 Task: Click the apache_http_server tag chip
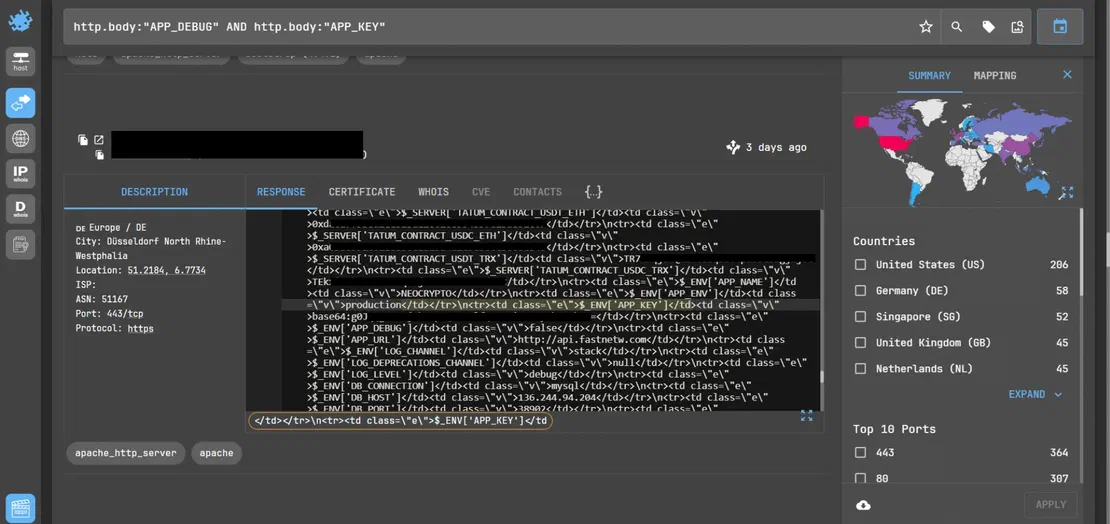tap(126, 453)
